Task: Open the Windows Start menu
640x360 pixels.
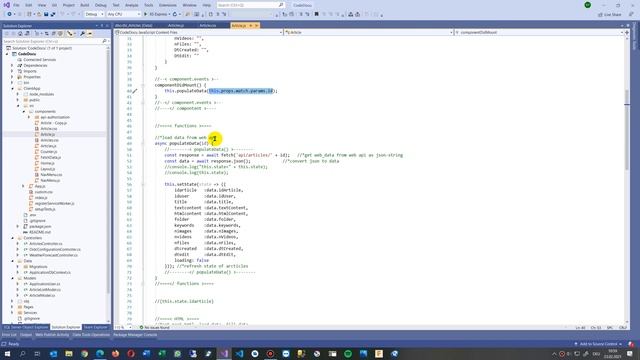Action: (7, 353)
